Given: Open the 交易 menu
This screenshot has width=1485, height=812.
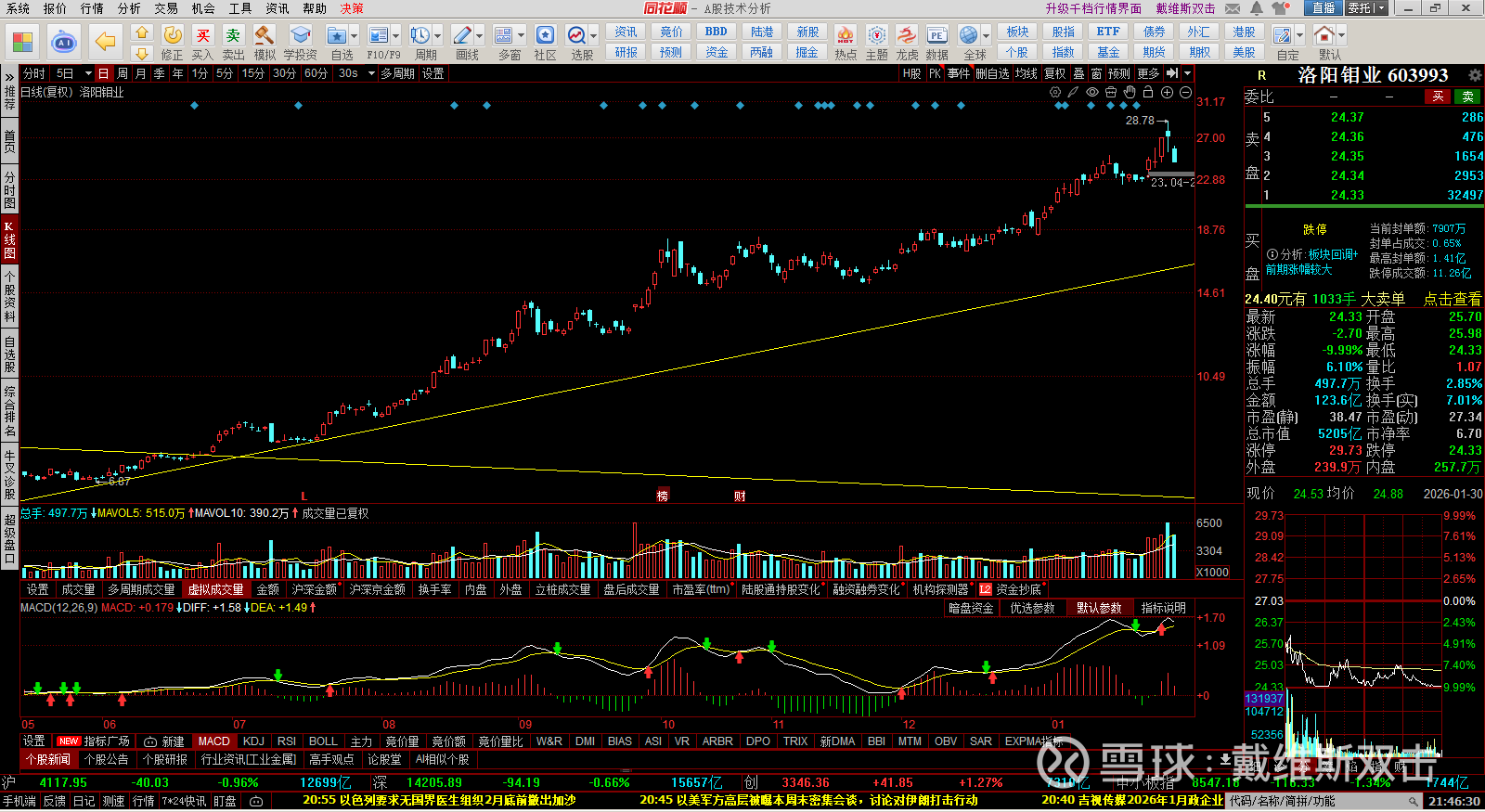Looking at the screenshot, I should click(166, 8).
